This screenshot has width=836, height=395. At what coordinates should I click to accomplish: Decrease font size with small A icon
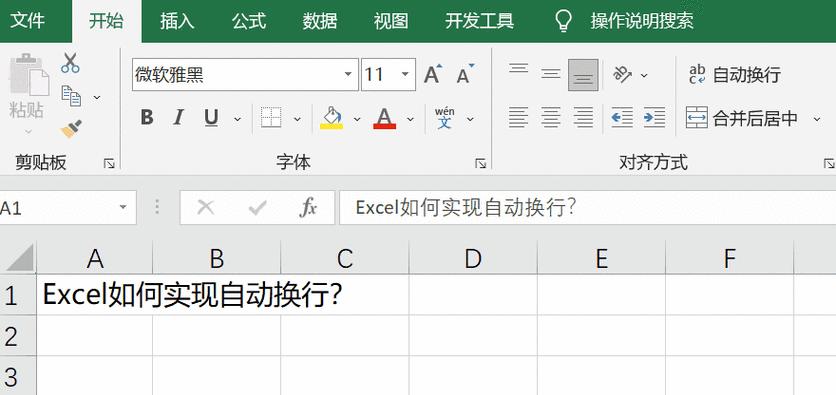pyautogui.click(x=465, y=74)
